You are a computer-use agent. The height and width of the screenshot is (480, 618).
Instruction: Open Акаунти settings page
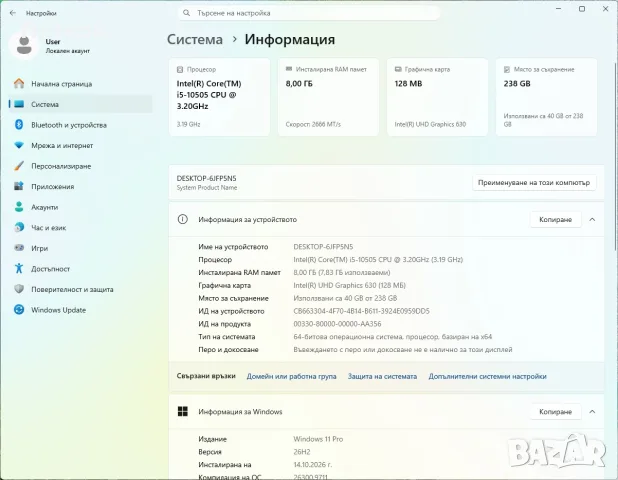(x=80, y=207)
